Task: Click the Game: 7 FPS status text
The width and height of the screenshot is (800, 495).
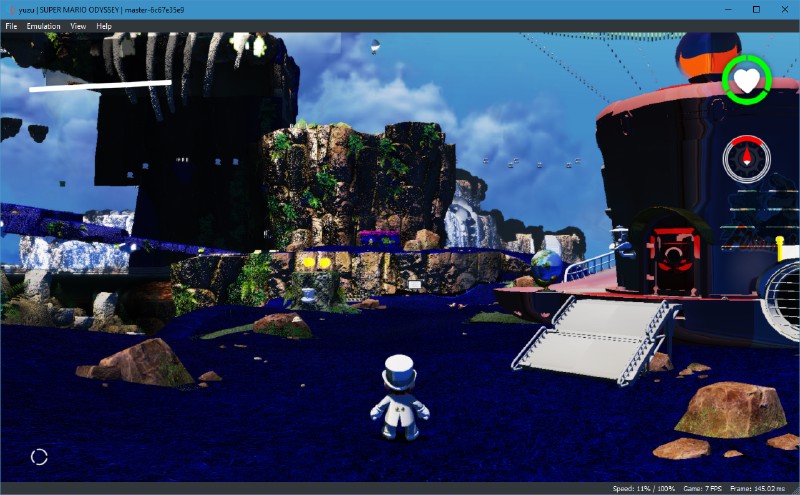Action: (x=703, y=488)
